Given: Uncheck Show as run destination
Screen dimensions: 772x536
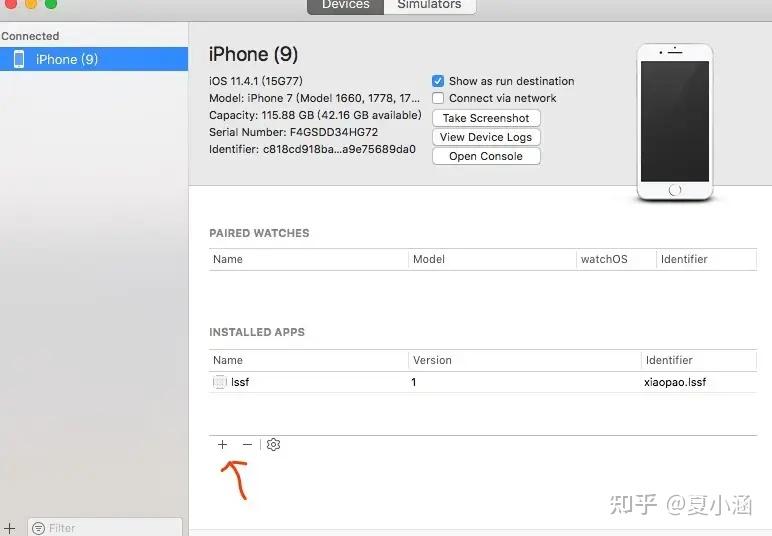Looking at the screenshot, I should point(438,81).
